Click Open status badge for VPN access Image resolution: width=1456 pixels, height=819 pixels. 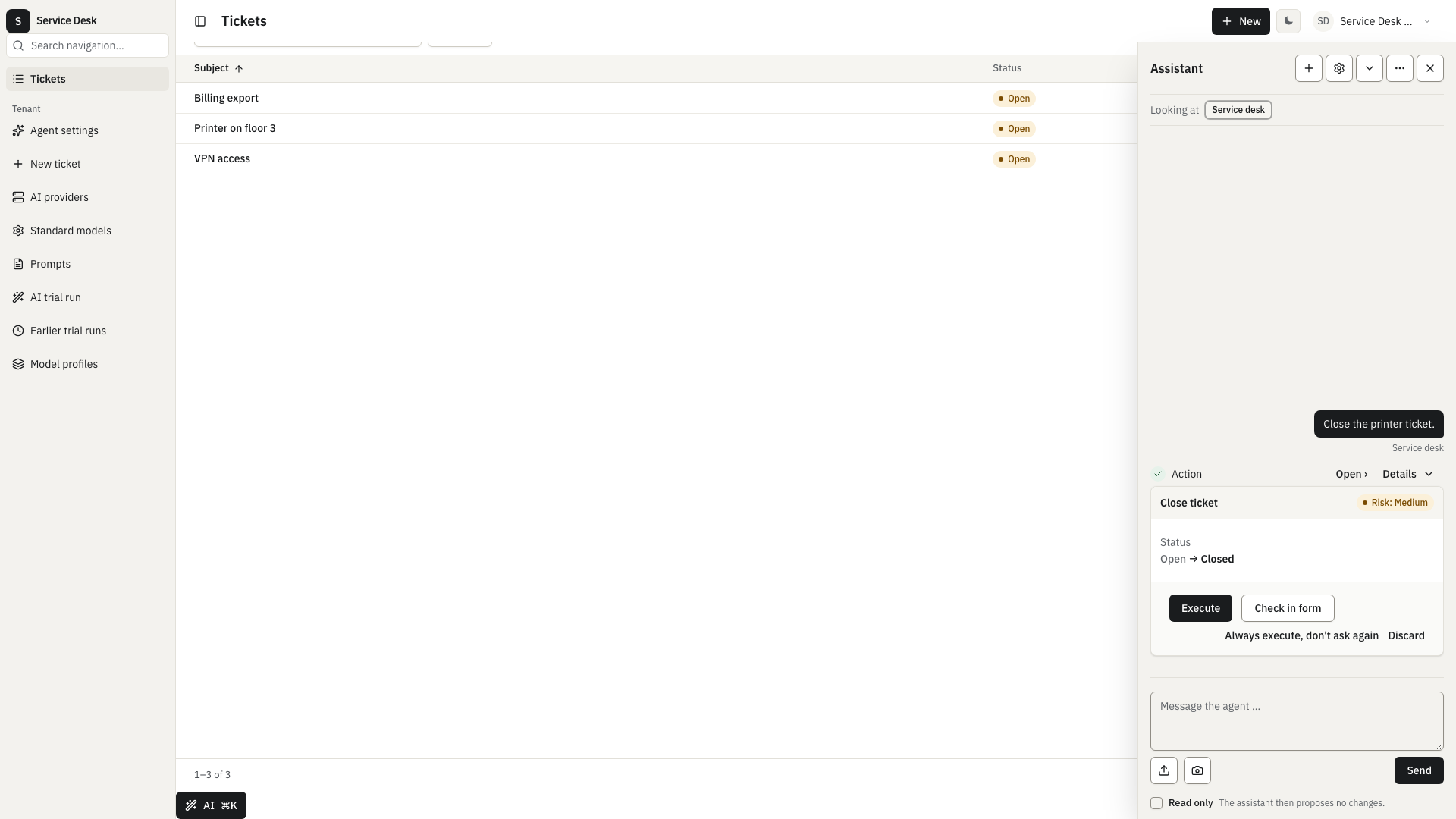pos(1014,159)
